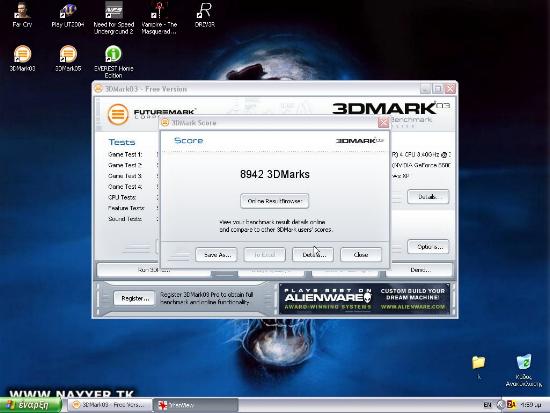This screenshot has height=413, width=550.
Task: Click the Score heading in dialog
Action: (x=189, y=141)
